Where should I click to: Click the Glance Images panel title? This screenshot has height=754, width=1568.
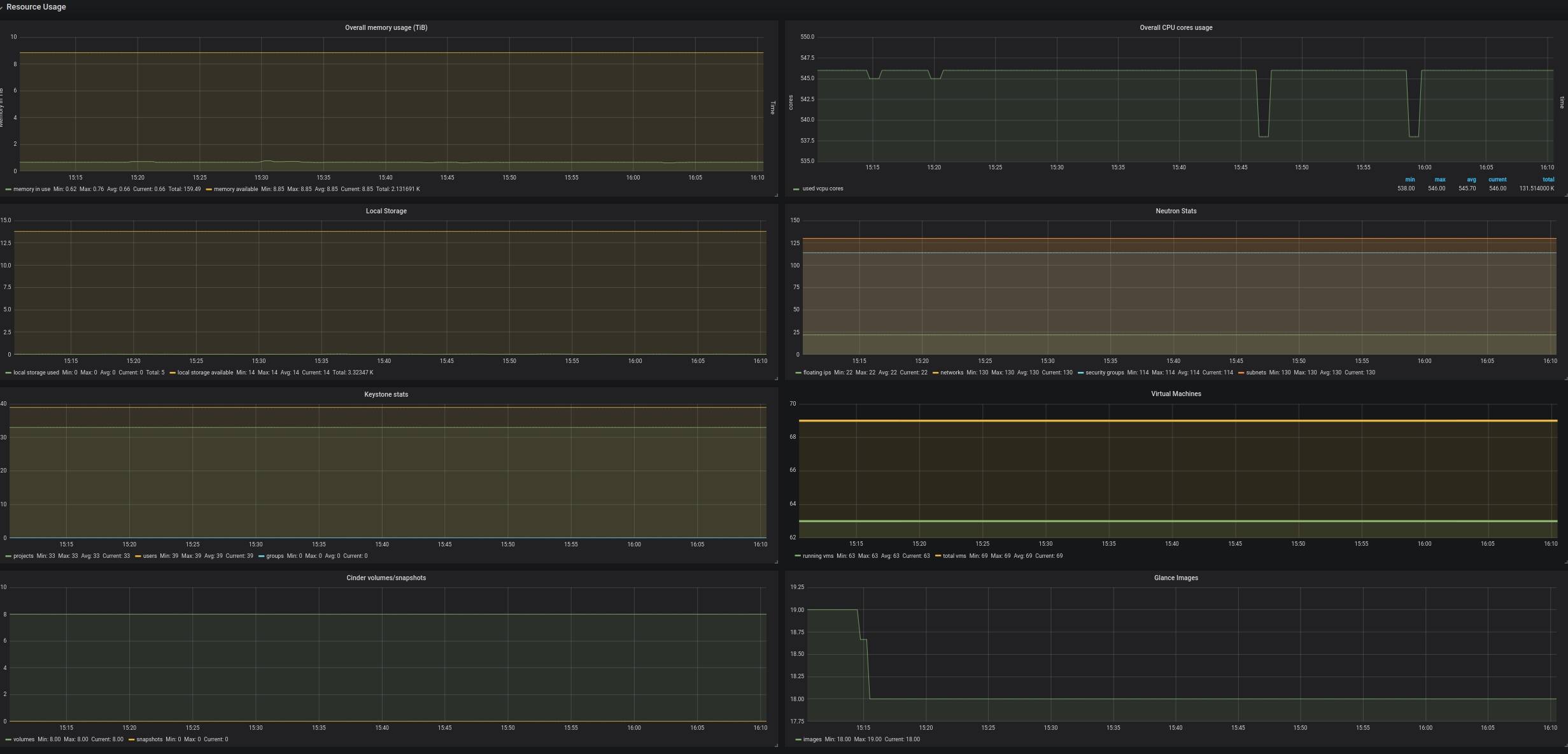1175,578
